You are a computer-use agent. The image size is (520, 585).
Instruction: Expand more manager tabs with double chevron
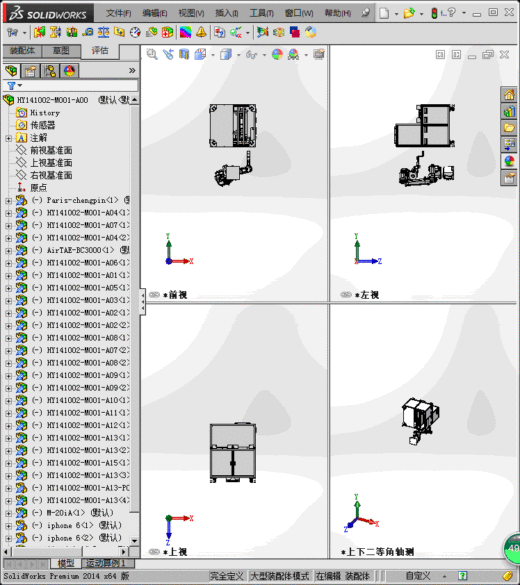point(132,71)
